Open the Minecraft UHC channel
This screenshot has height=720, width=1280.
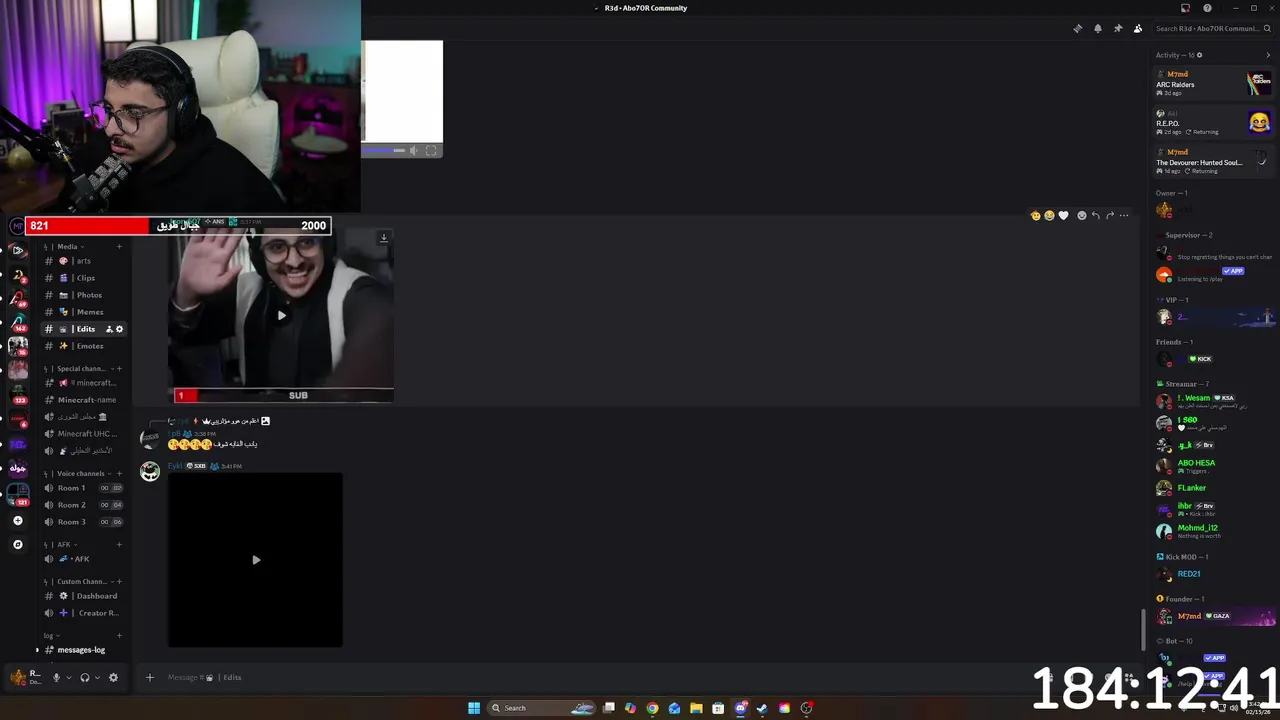tap(85, 434)
